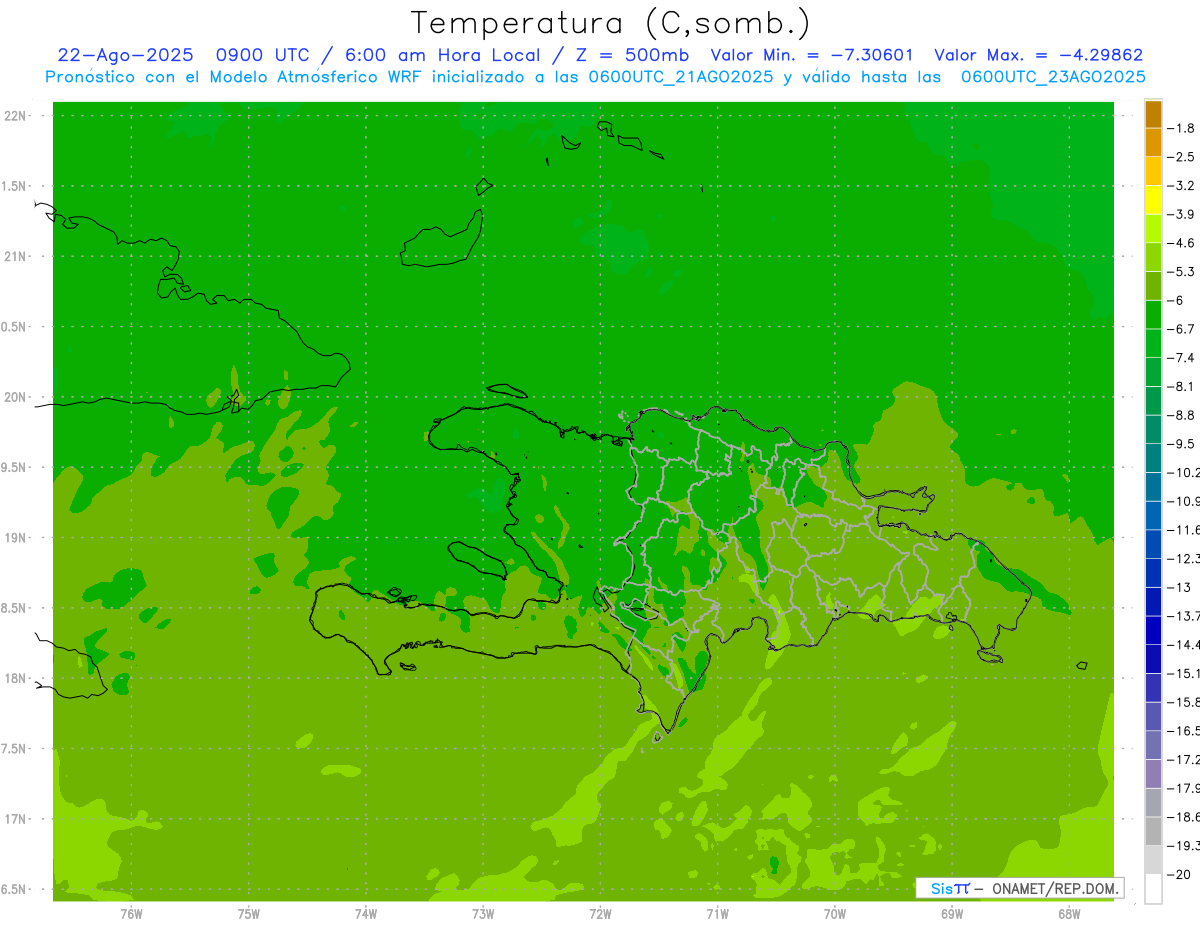This screenshot has width=1200, height=927.
Task: Click the SisTT ONAMET/REP.DOM. logo box
Action: [x=1019, y=888]
